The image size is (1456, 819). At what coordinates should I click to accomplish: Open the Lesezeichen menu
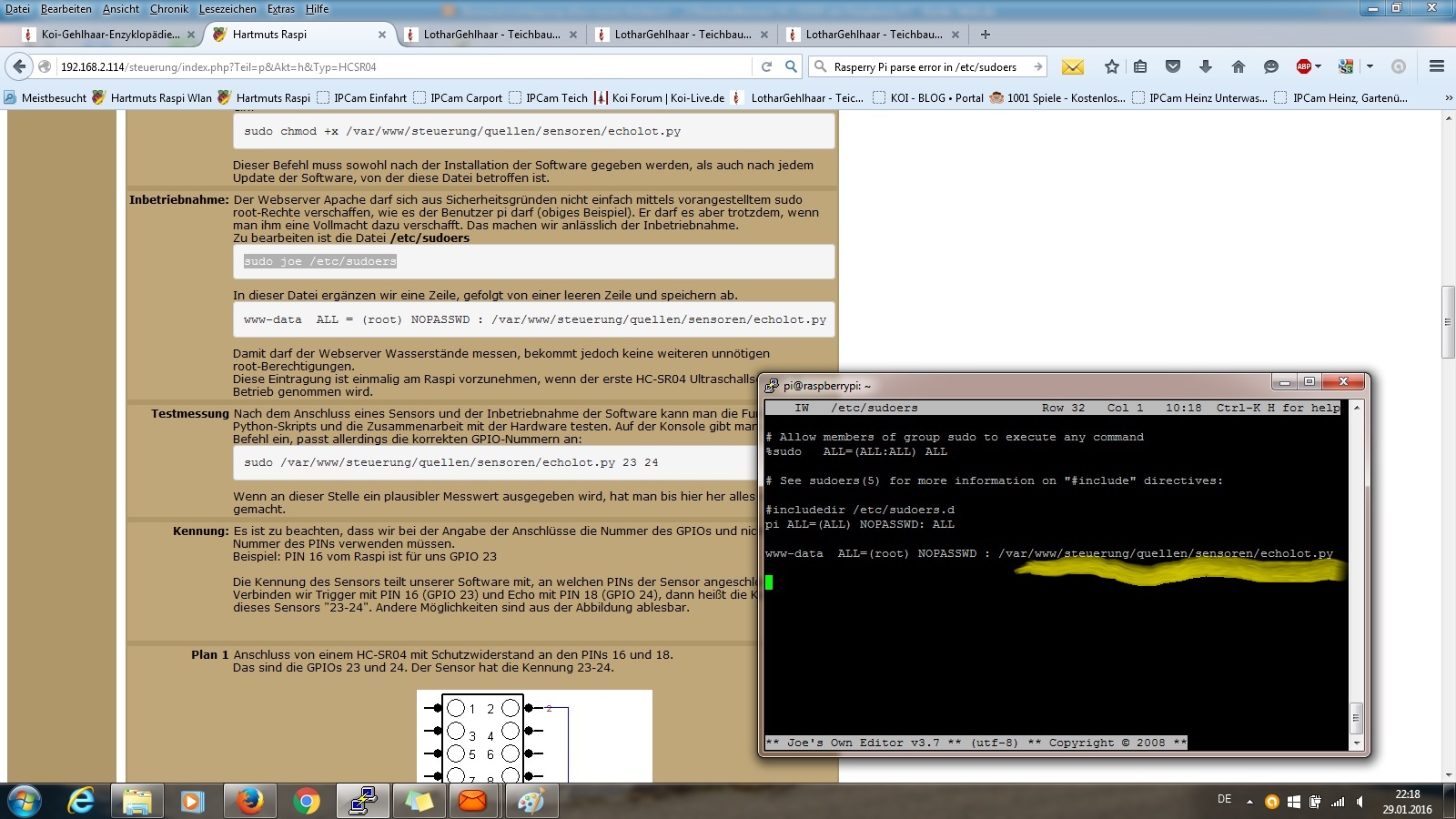tap(227, 9)
